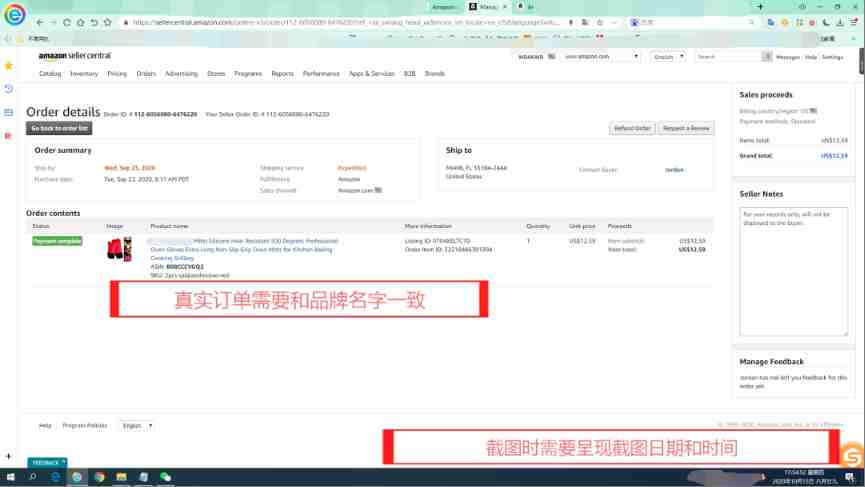This screenshot has width=865, height=487.
Task: Click the Request a Review button
Action: point(686,128)
